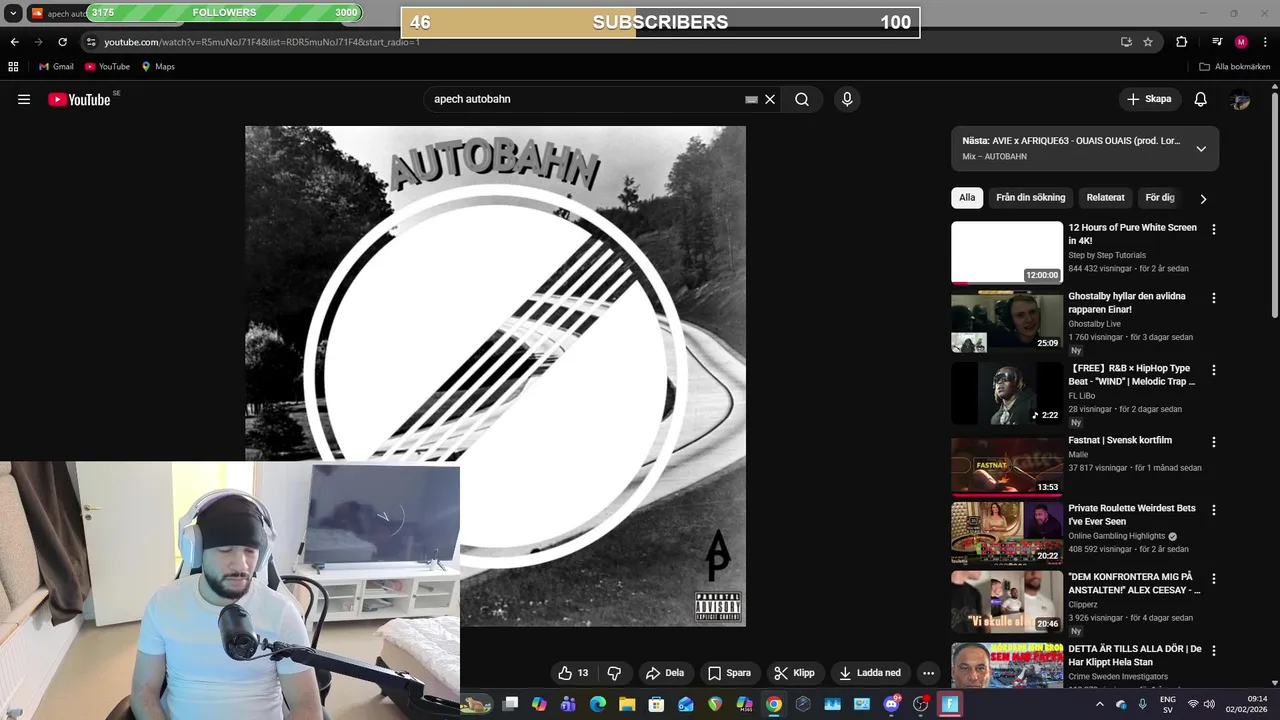This screenshot has width=1280, height=720.
Task: Select the Från din sökning chip
Action: pos(1031,198)
